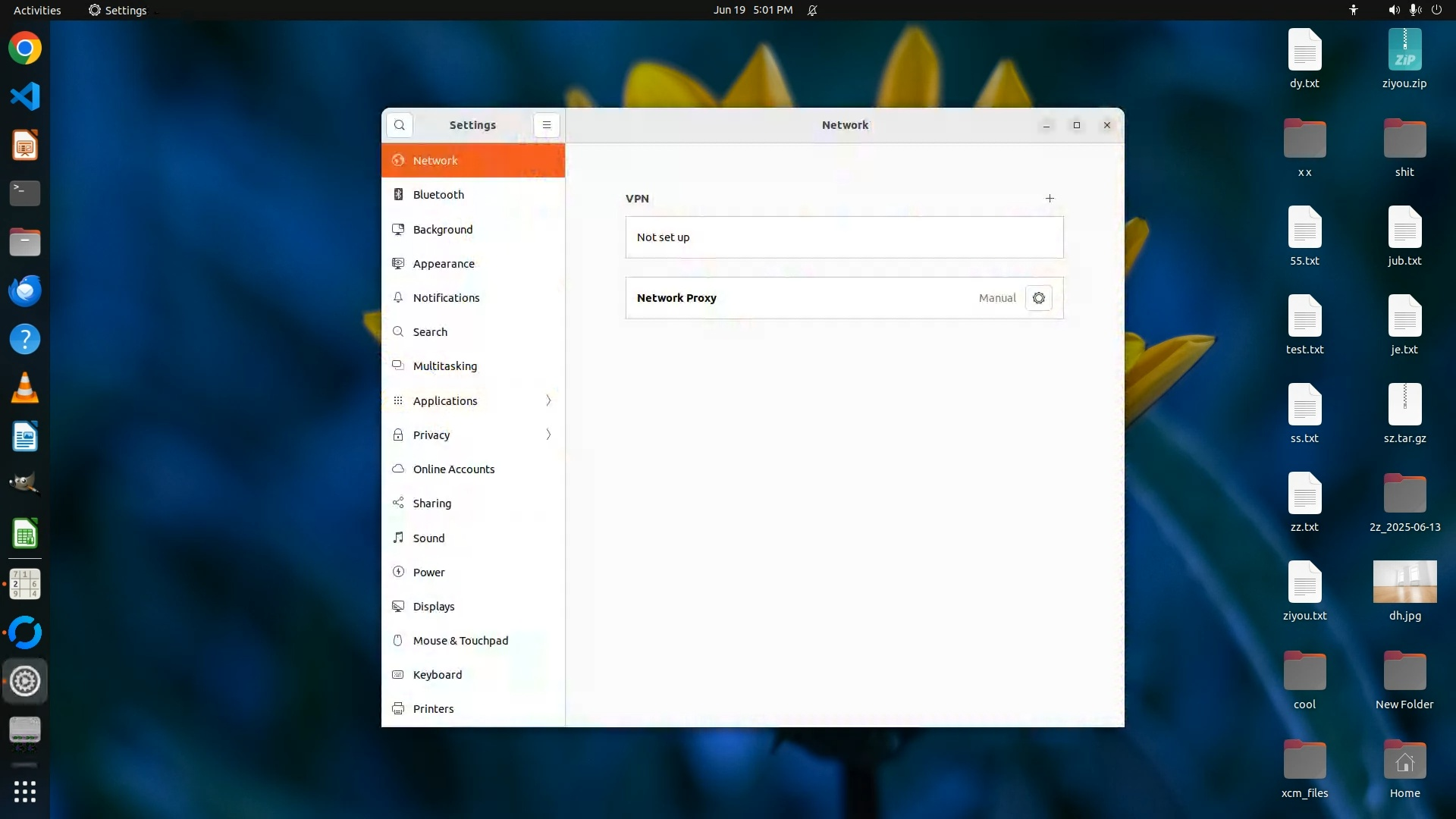
Task: Select Sound in the sidebar
Action: click(428, 538)
